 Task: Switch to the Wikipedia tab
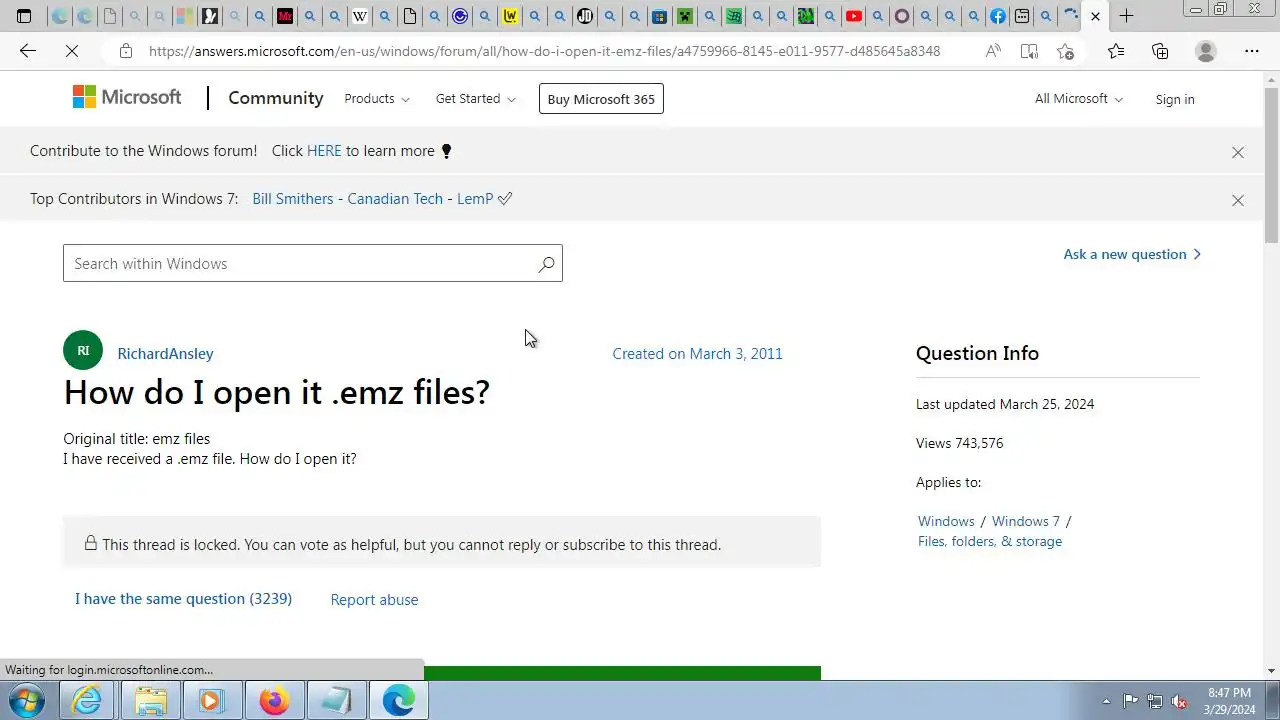tap(360, 16)
